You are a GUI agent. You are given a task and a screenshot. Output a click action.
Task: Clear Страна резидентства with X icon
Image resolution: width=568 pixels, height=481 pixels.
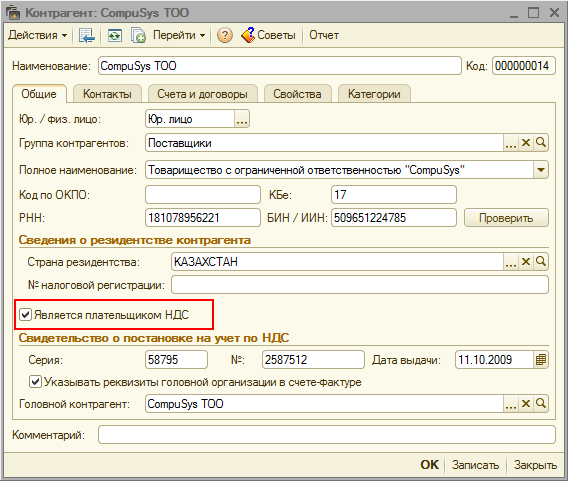(526, 262)
